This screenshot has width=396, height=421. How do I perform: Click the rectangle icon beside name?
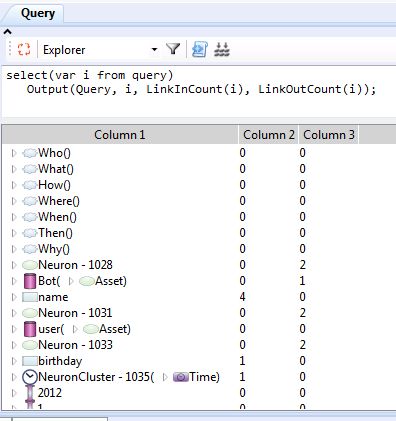(x=30, y=297)
